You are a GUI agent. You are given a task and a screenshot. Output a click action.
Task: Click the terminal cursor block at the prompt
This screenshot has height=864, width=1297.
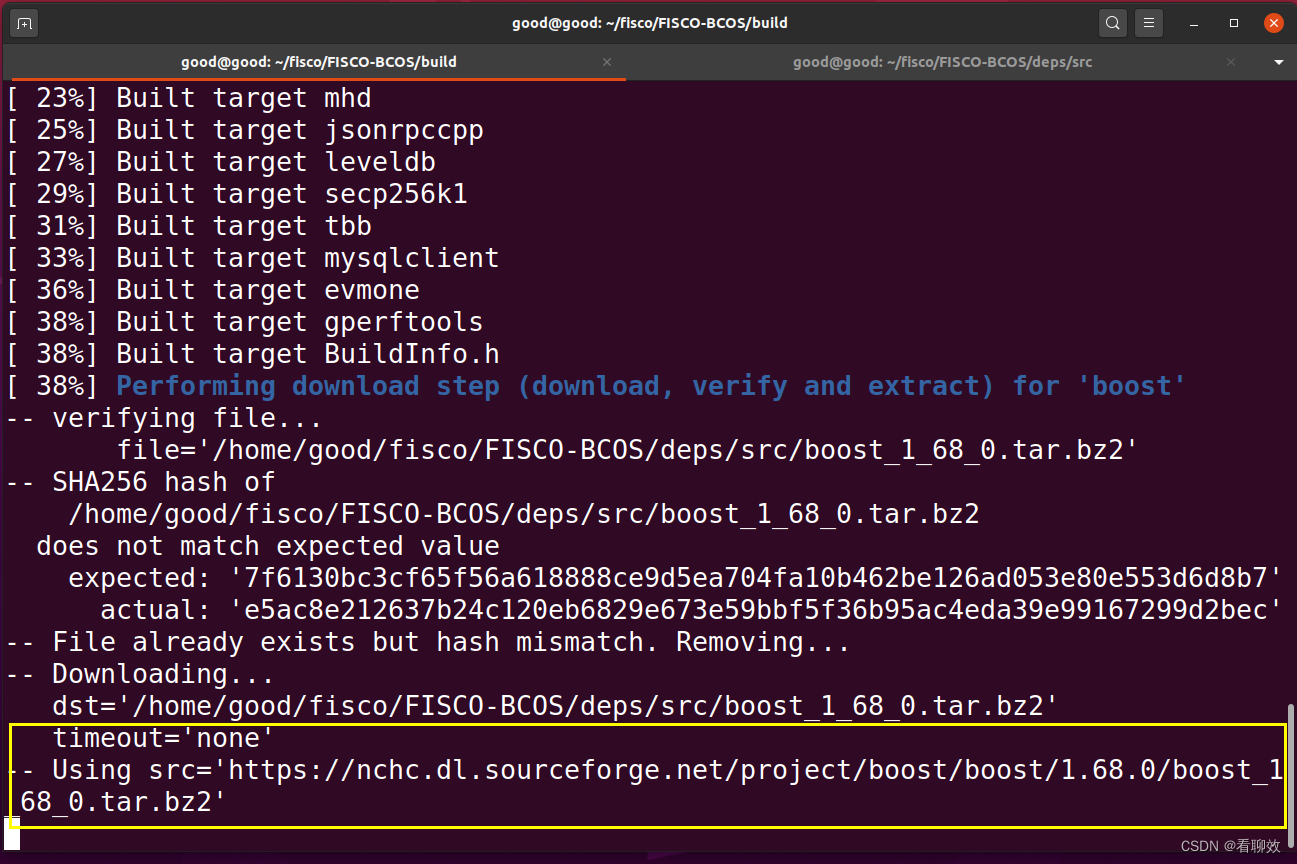coord(12,834)
